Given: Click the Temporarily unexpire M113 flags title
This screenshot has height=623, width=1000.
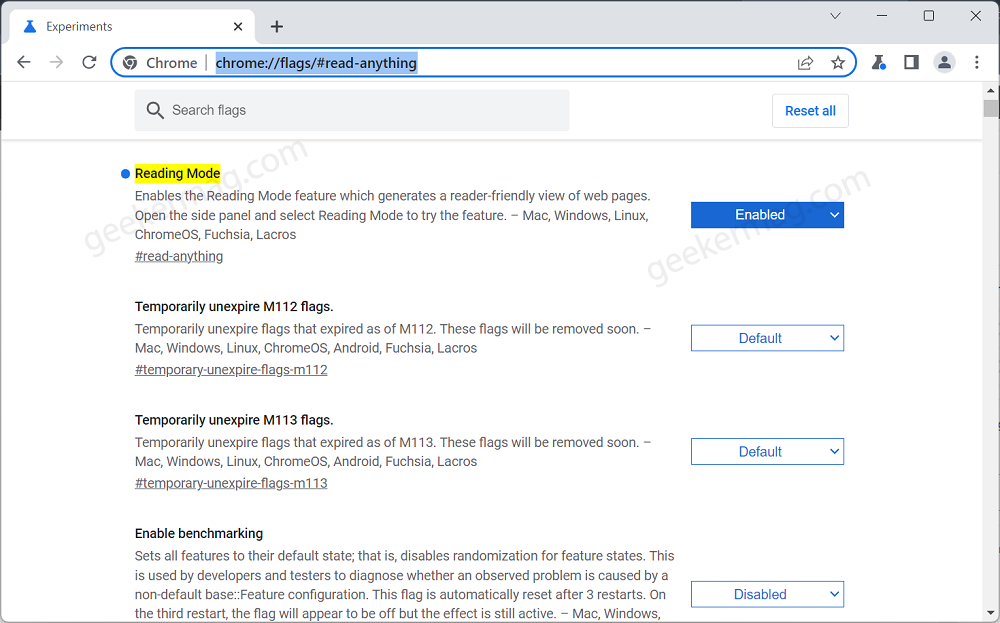Looking at the screenshot, I should [x=234, y=420].
